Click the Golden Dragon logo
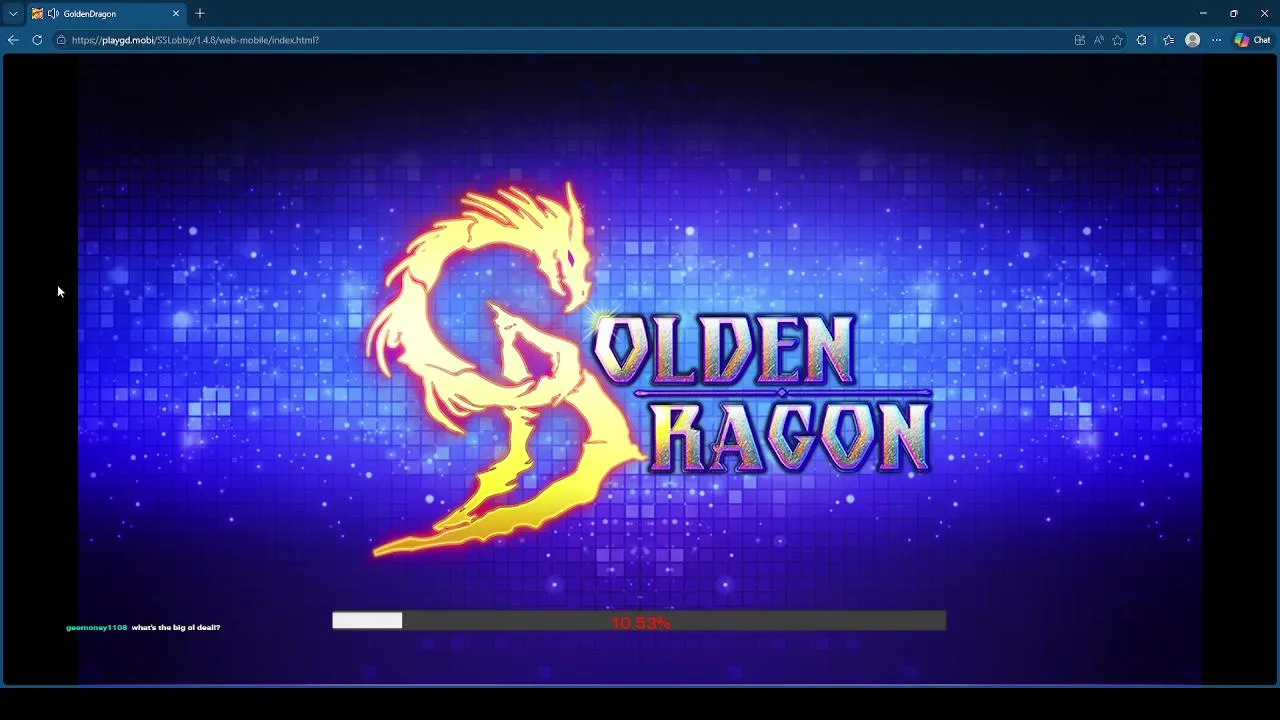Screen dimensions: 1280x720 (x=648, y=370)
